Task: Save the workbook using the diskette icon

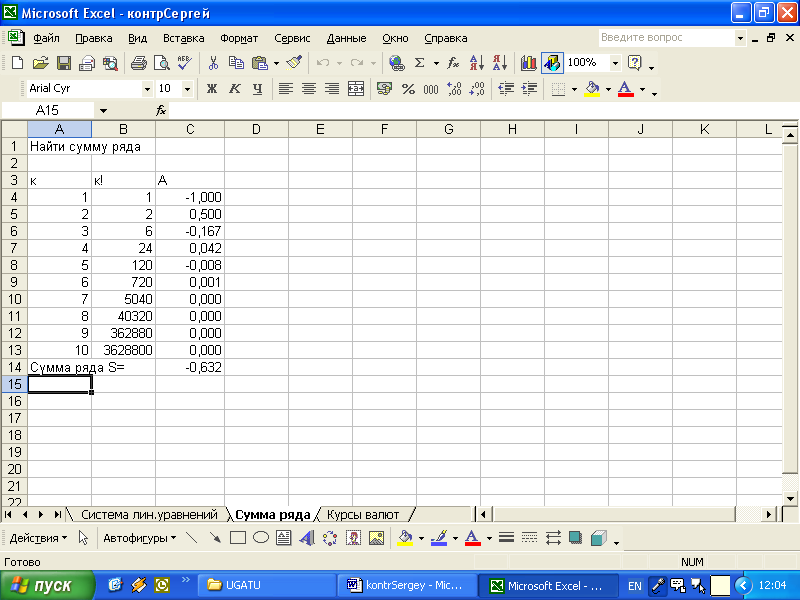Action: [x=64, y=63]
